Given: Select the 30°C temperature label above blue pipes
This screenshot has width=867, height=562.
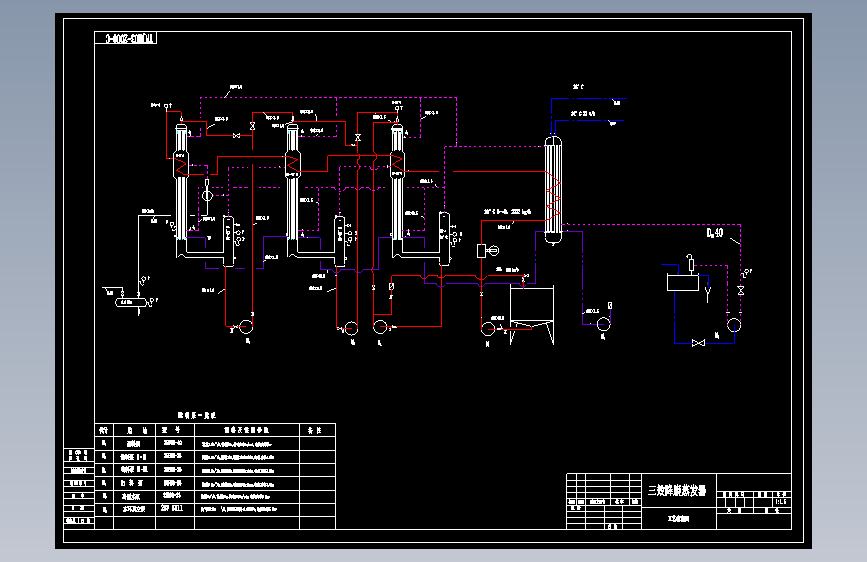Looking at the screenshot, I should (578, 87).
